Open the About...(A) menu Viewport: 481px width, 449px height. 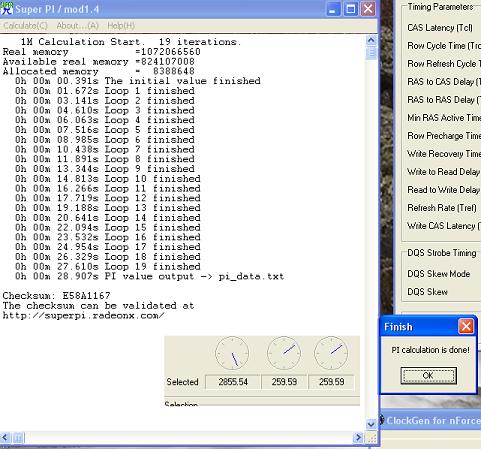[x=77, y=26]
